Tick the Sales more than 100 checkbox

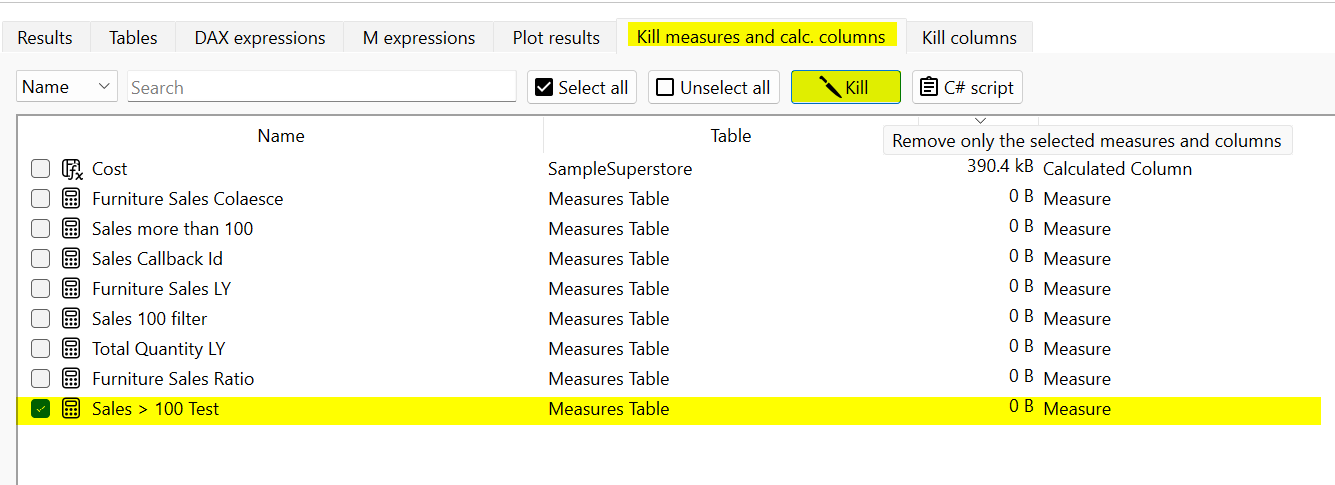[40, 229]
